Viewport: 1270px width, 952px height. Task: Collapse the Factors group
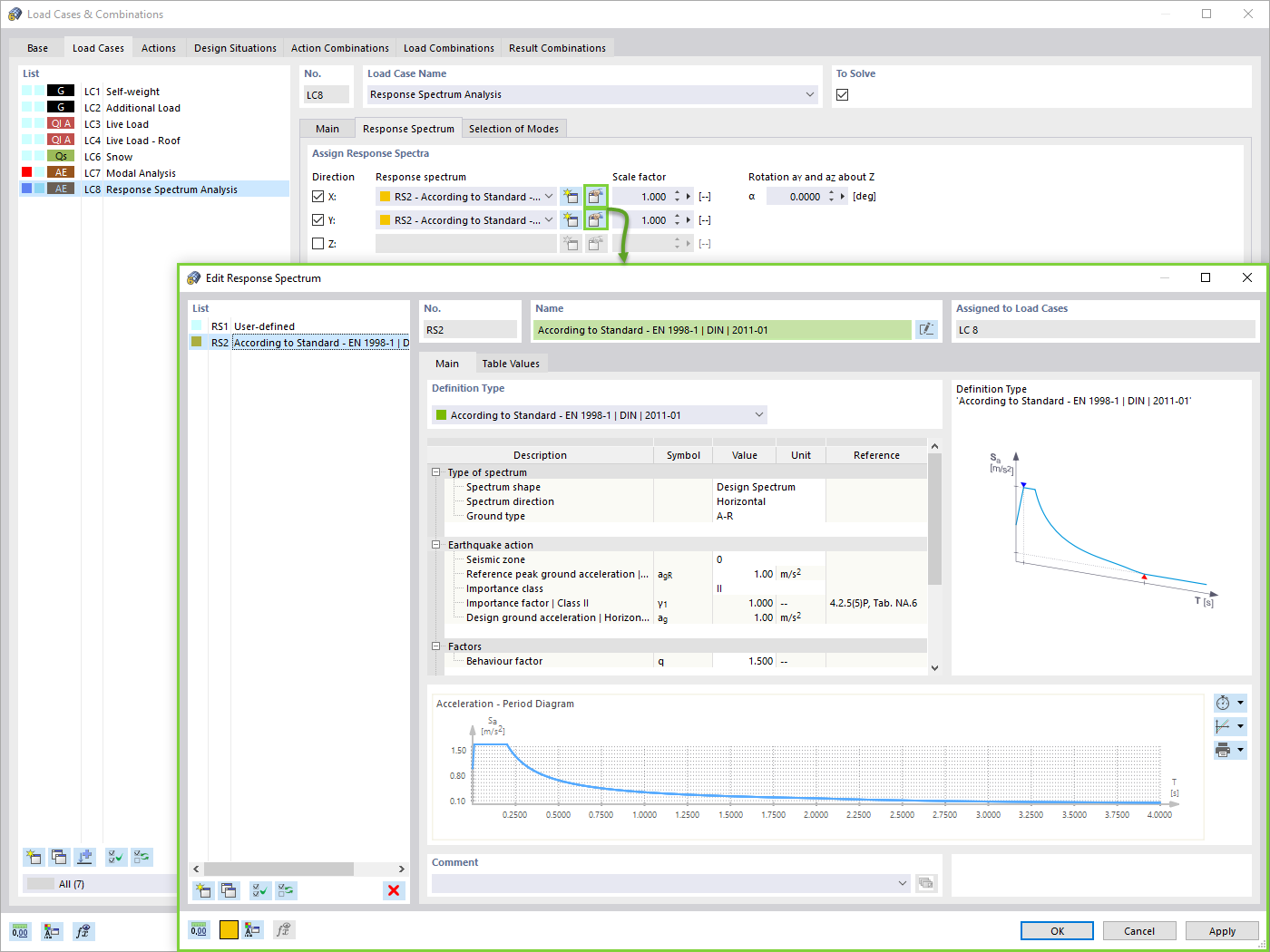[x=436, y=646]
